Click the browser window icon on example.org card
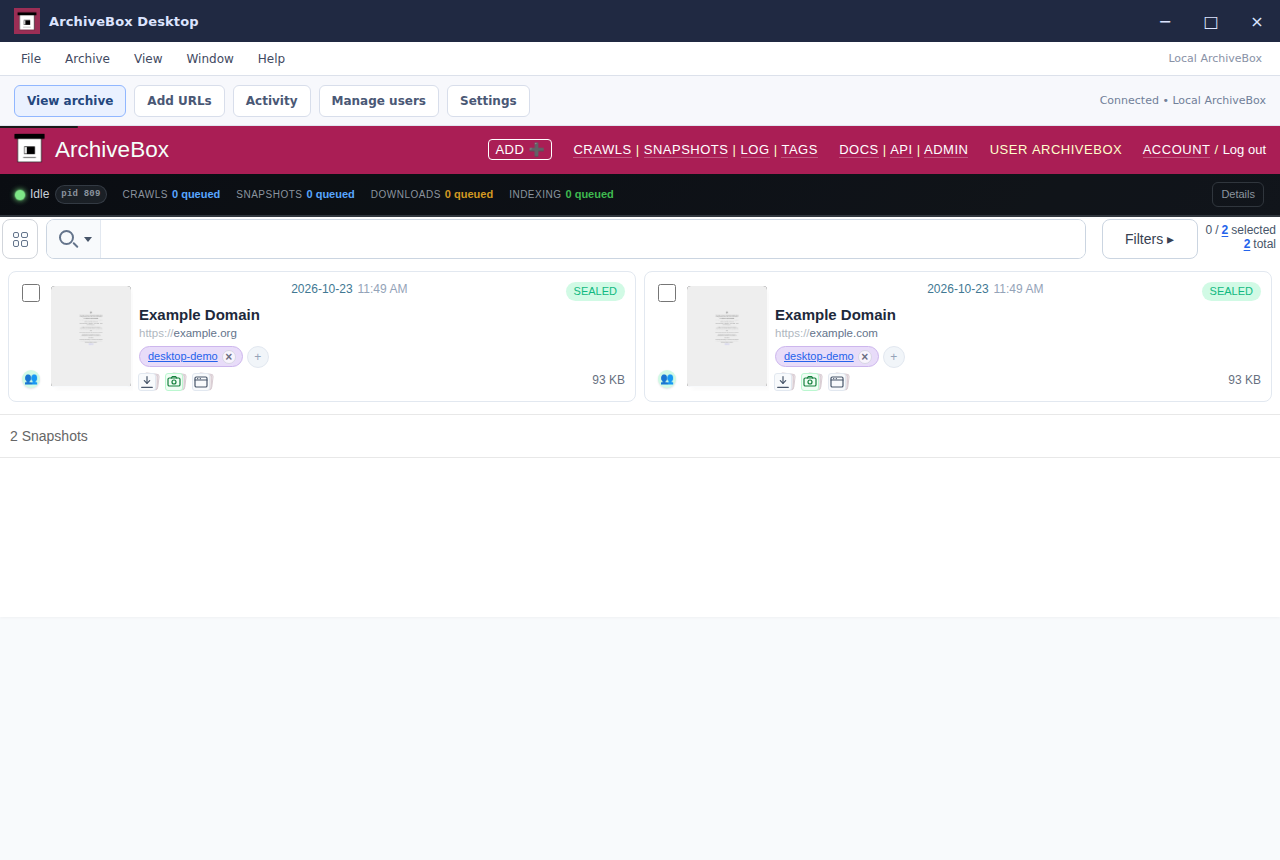The height and width of the screenshot is (860, 1280). (x=202, y=382)
